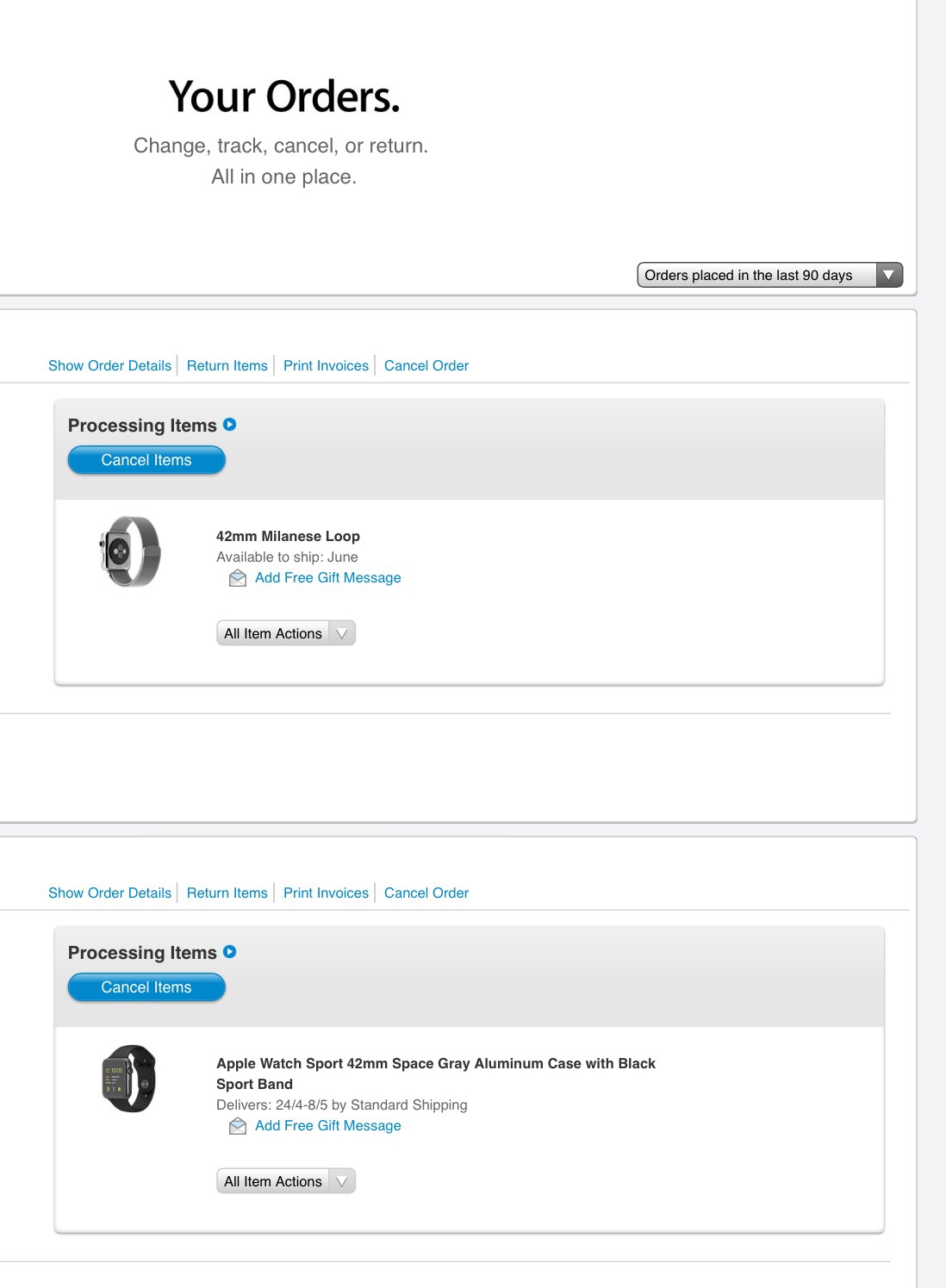Click Cancel Items button for Apple Watch Sport
This screenshot has height=1288, width=946.
146,987
